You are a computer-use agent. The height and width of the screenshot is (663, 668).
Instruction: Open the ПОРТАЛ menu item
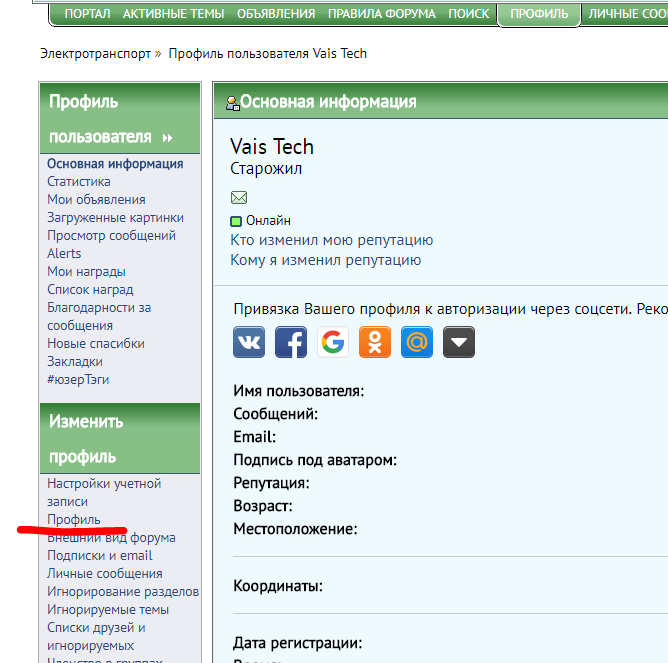coord(87,14)
